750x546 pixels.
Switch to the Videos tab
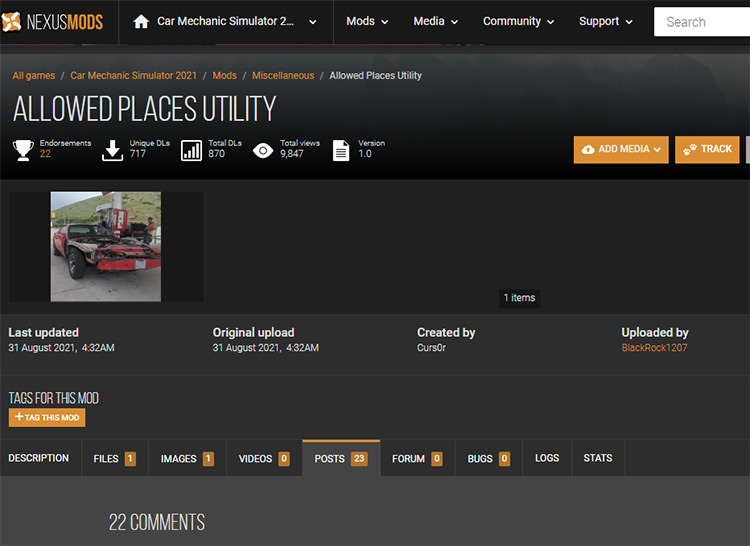pos(264,459)
